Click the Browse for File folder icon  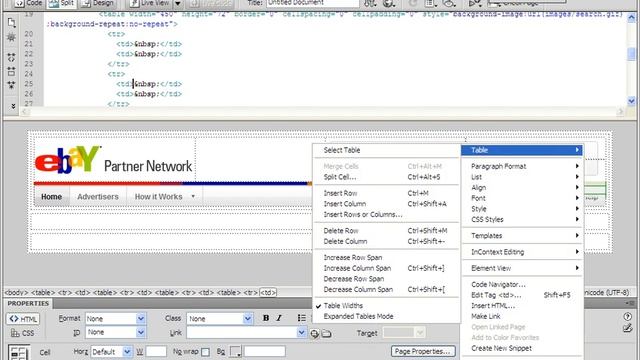tap(326, 333)
